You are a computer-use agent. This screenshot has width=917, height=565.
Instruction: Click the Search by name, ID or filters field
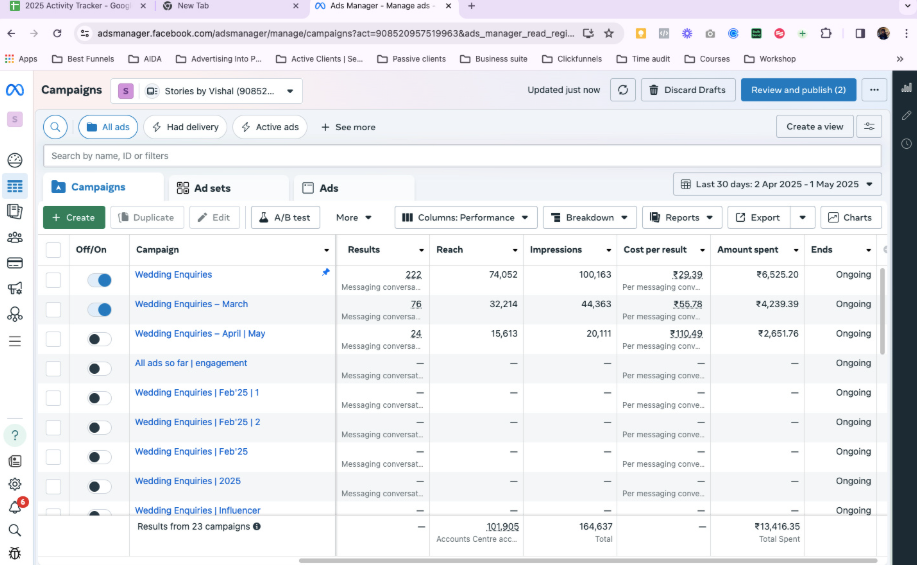click(462, 156)
